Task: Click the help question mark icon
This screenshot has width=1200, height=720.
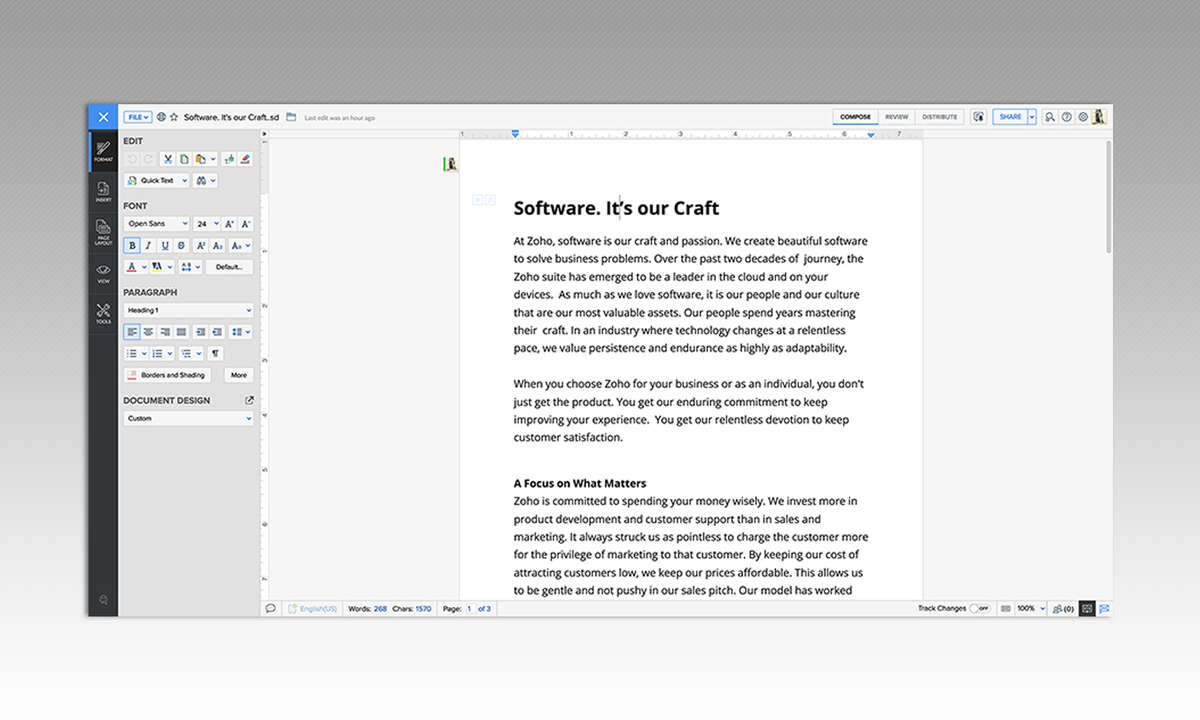Action: [1066, 117]
